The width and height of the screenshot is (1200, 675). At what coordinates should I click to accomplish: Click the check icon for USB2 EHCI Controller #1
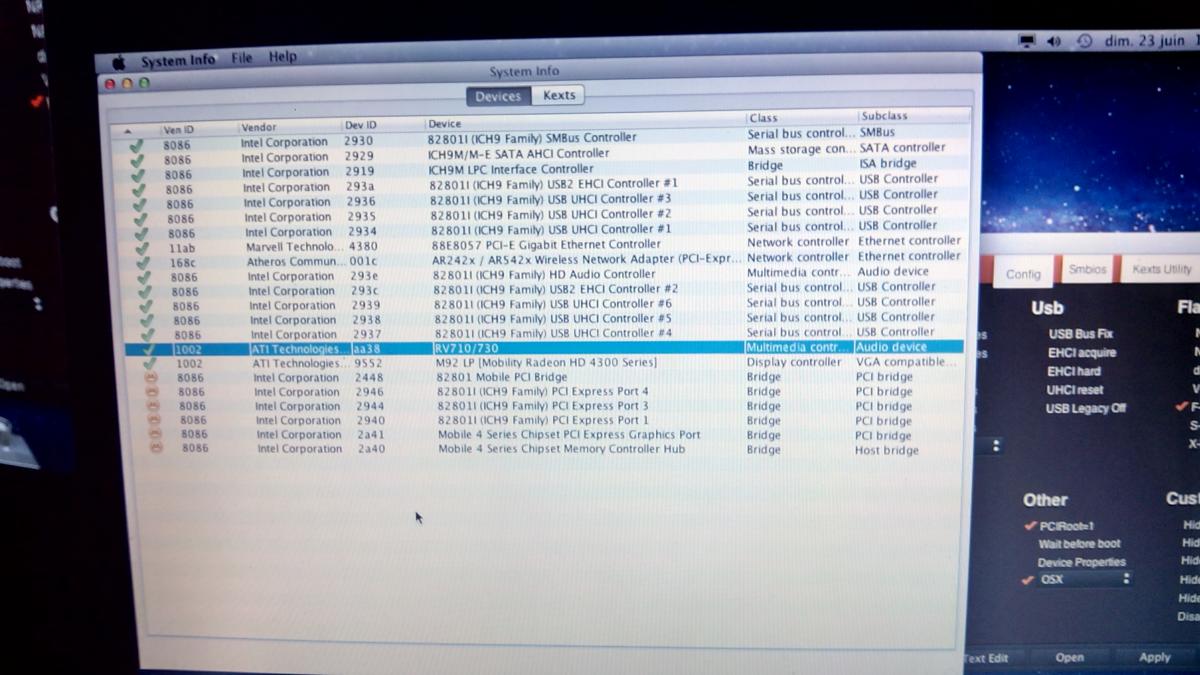139,188
